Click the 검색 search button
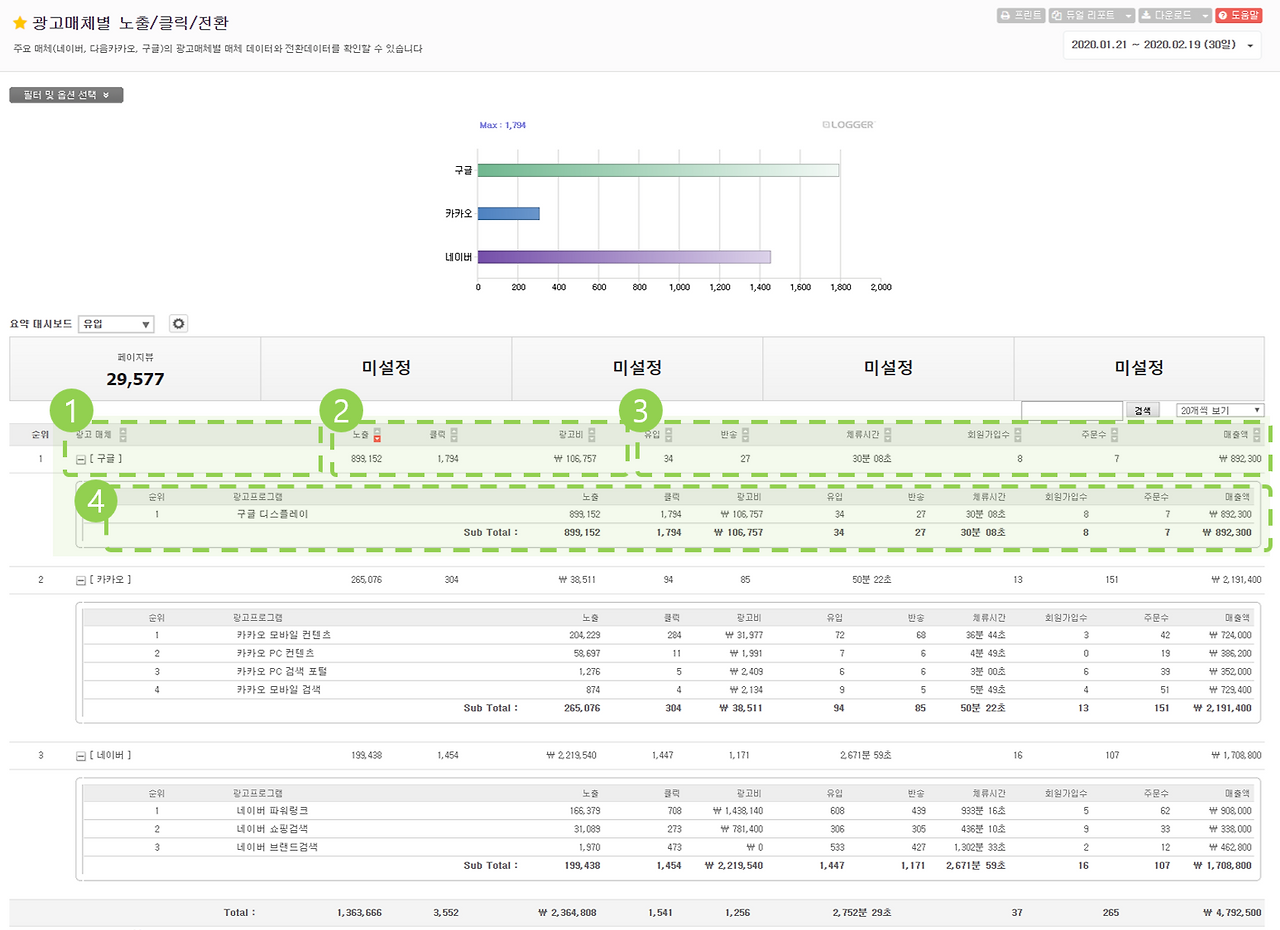Image resolution: width=1280 pixels, height=930 pixels. tap(1140, 411)
